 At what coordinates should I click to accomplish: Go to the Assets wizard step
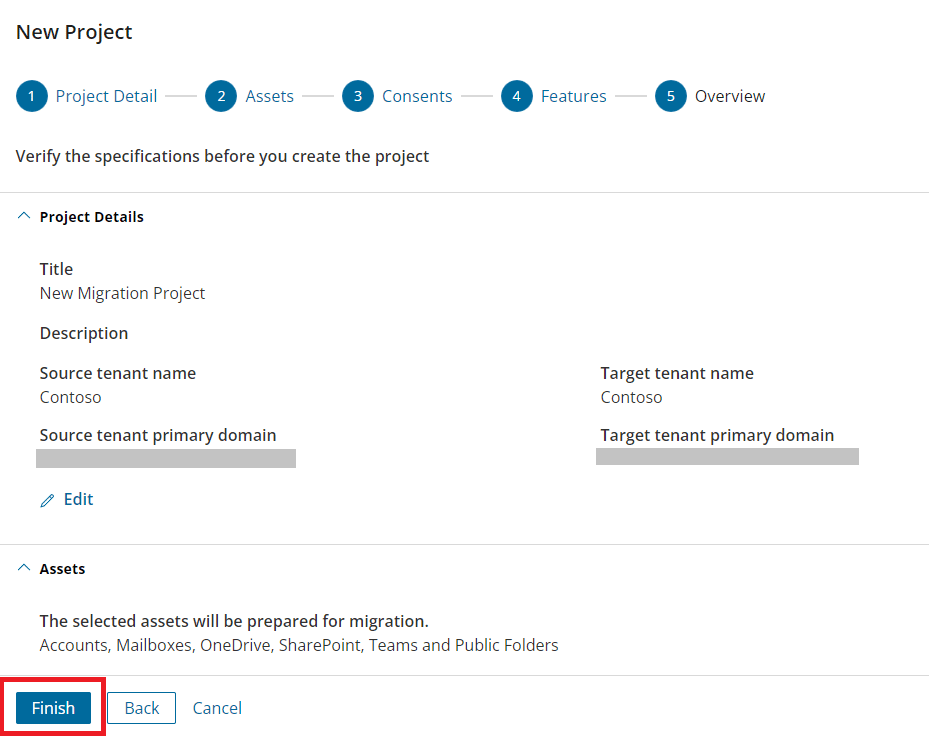point(270,96)
